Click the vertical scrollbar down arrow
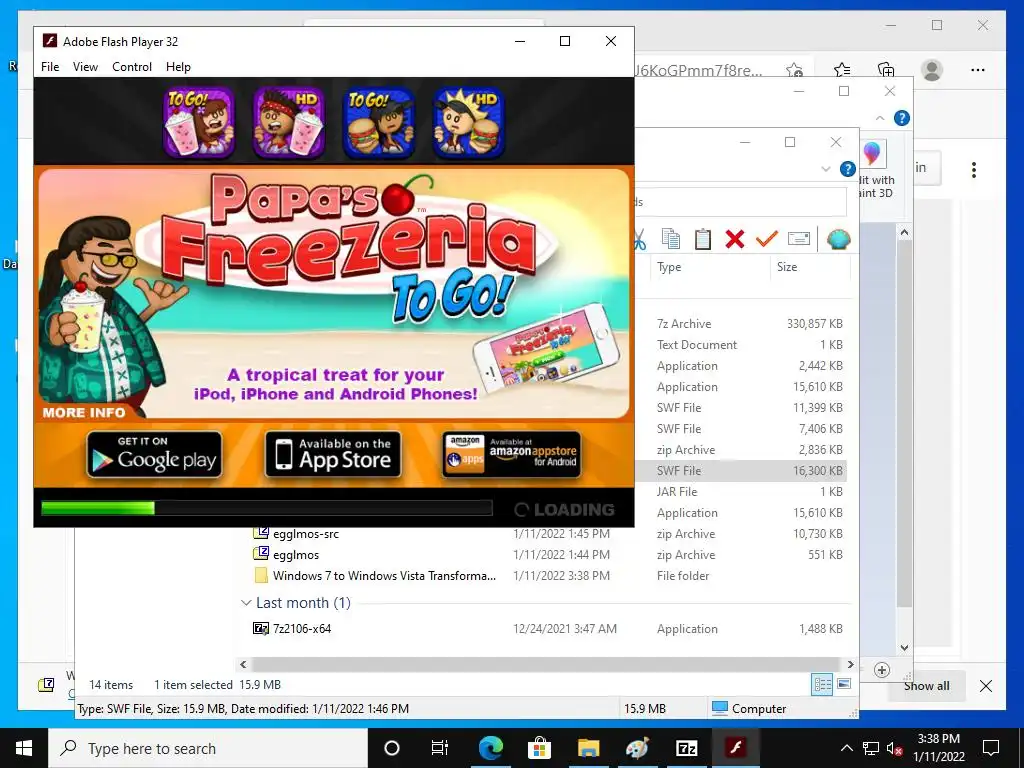The width and height of the screenshot is (1024, 768). click(904, 648)
